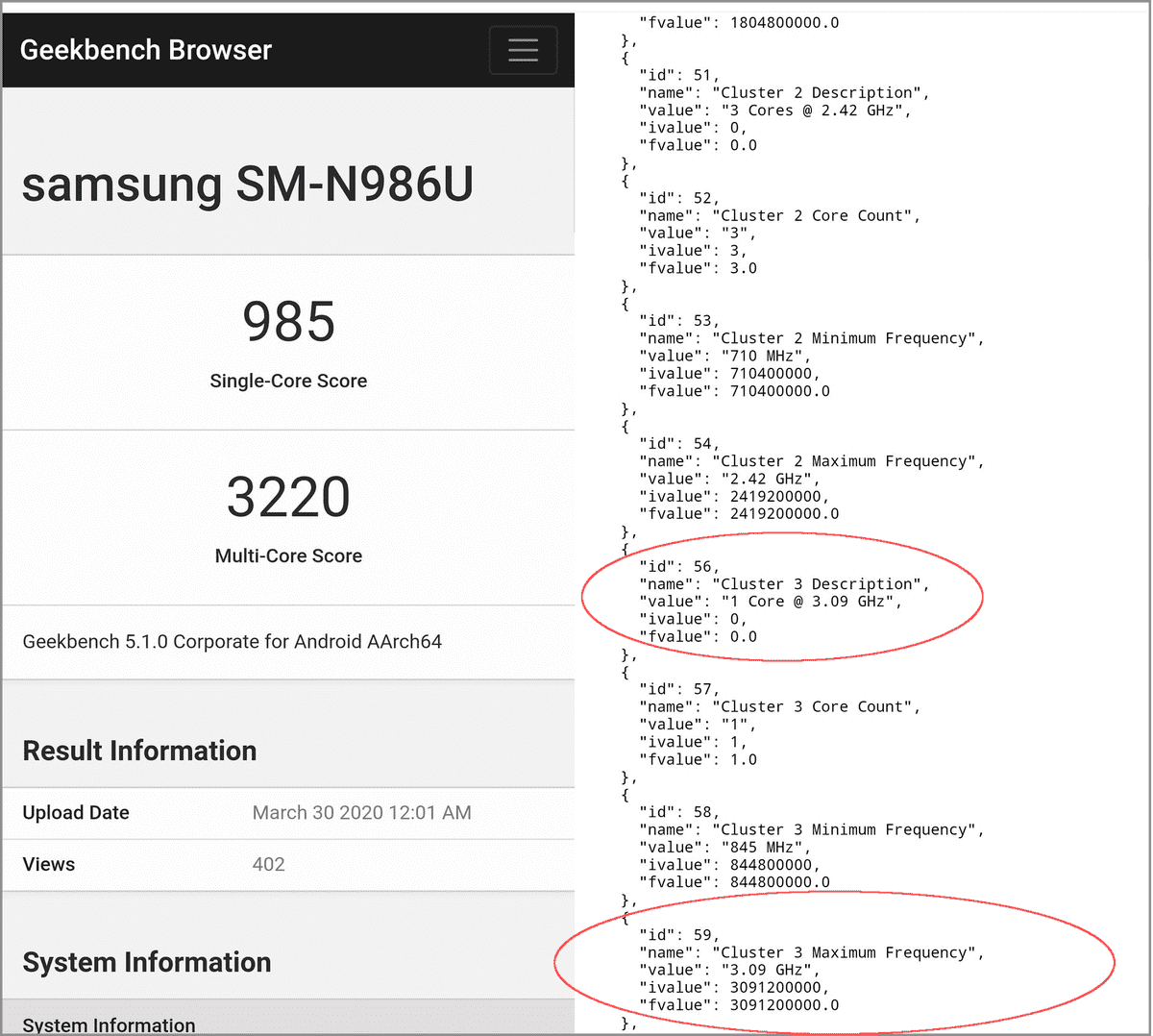Click the "id": 51 line

679,75
